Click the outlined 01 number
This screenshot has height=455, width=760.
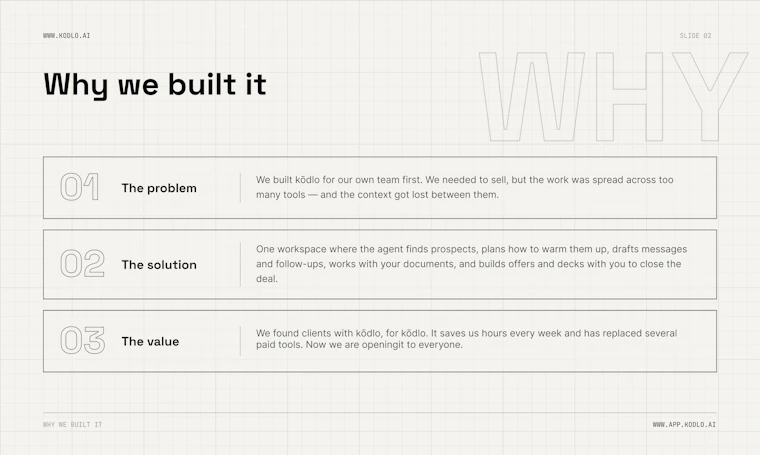point(79,187)
